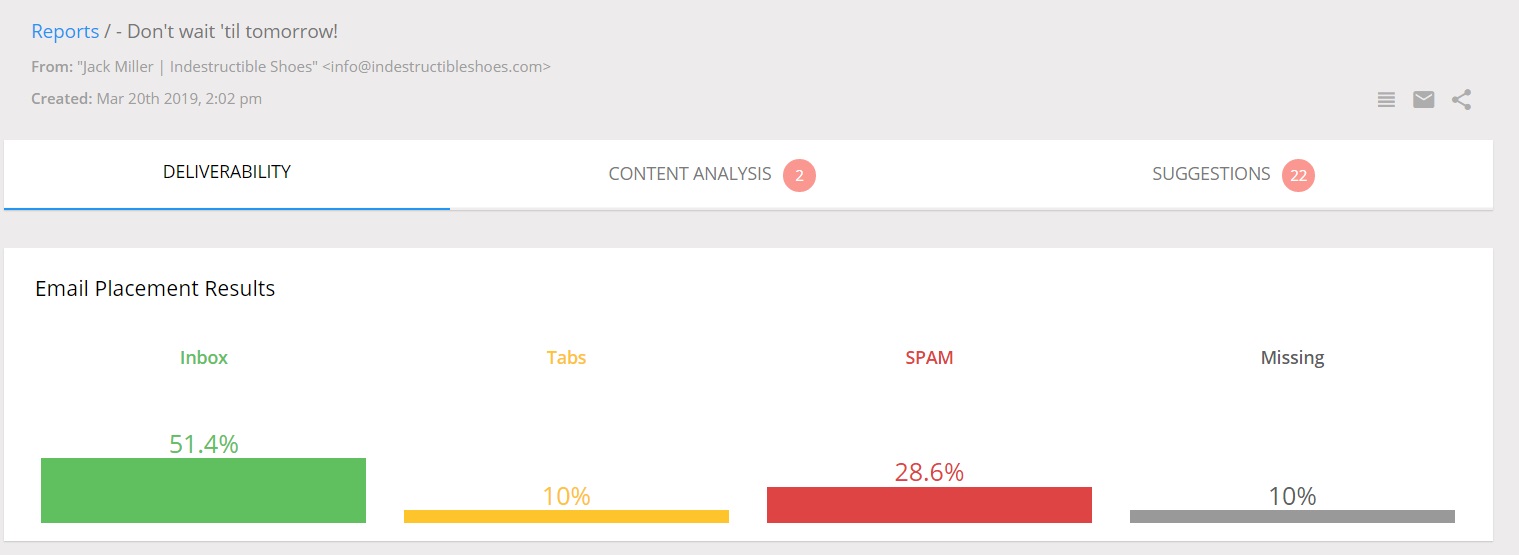Viewport: 1519px width, 555px height.
Task: Select the Inbox column label
Action: coord(204,358)
